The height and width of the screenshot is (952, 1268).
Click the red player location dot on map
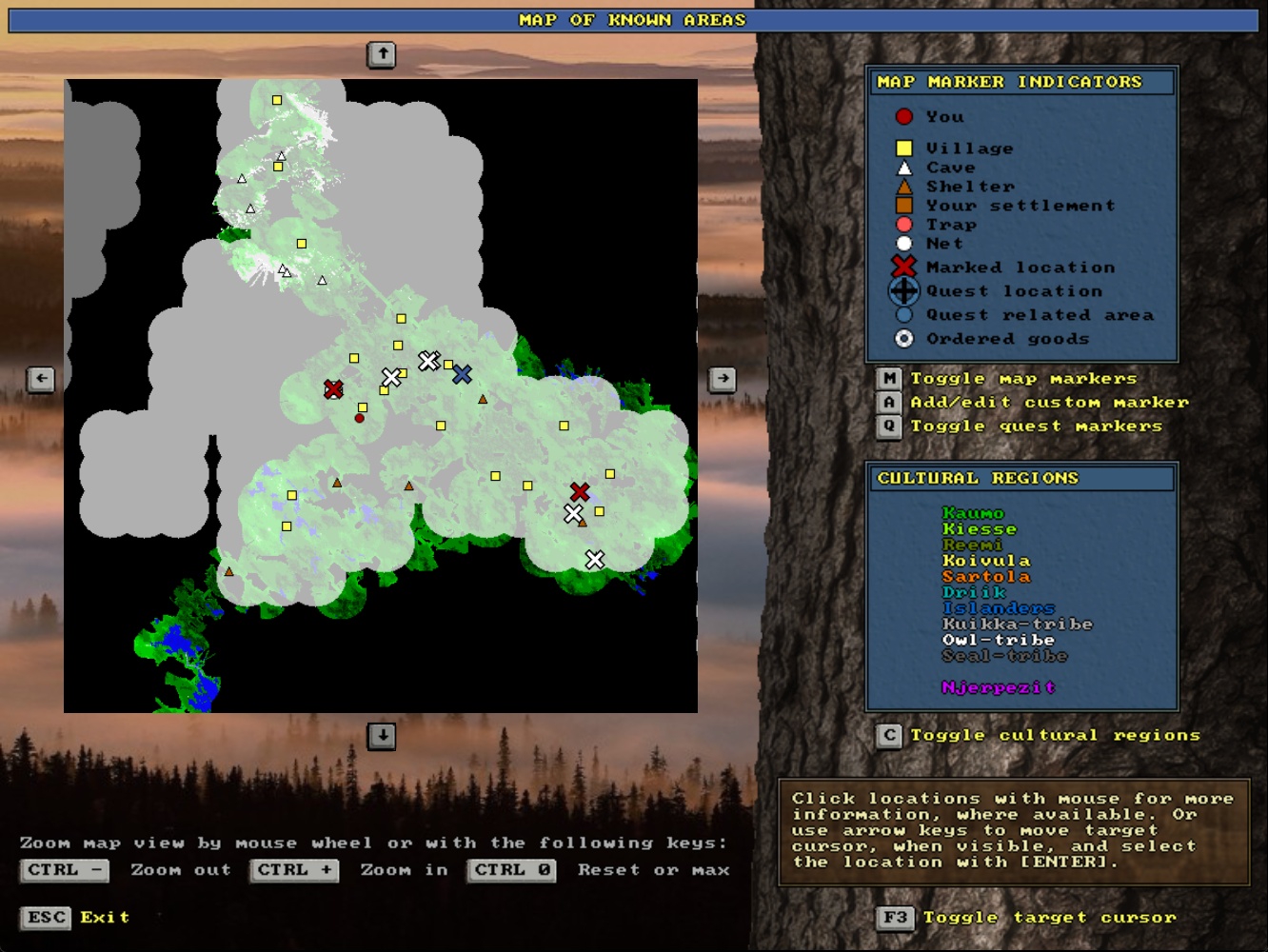point(359,418)
